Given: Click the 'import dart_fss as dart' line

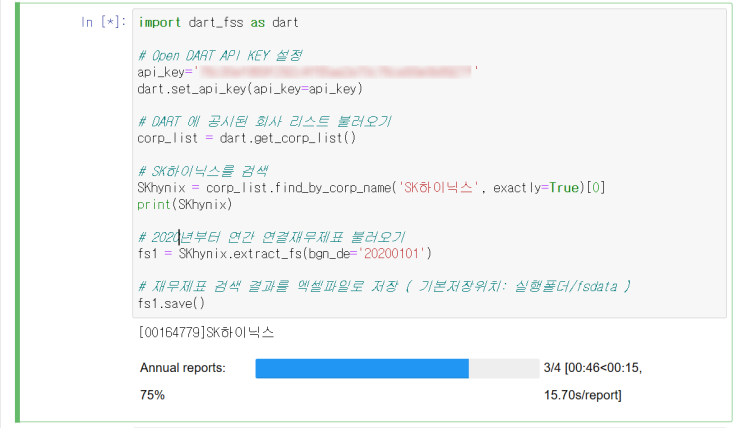Looking at the screenshot, I should (x=218, y=22).
